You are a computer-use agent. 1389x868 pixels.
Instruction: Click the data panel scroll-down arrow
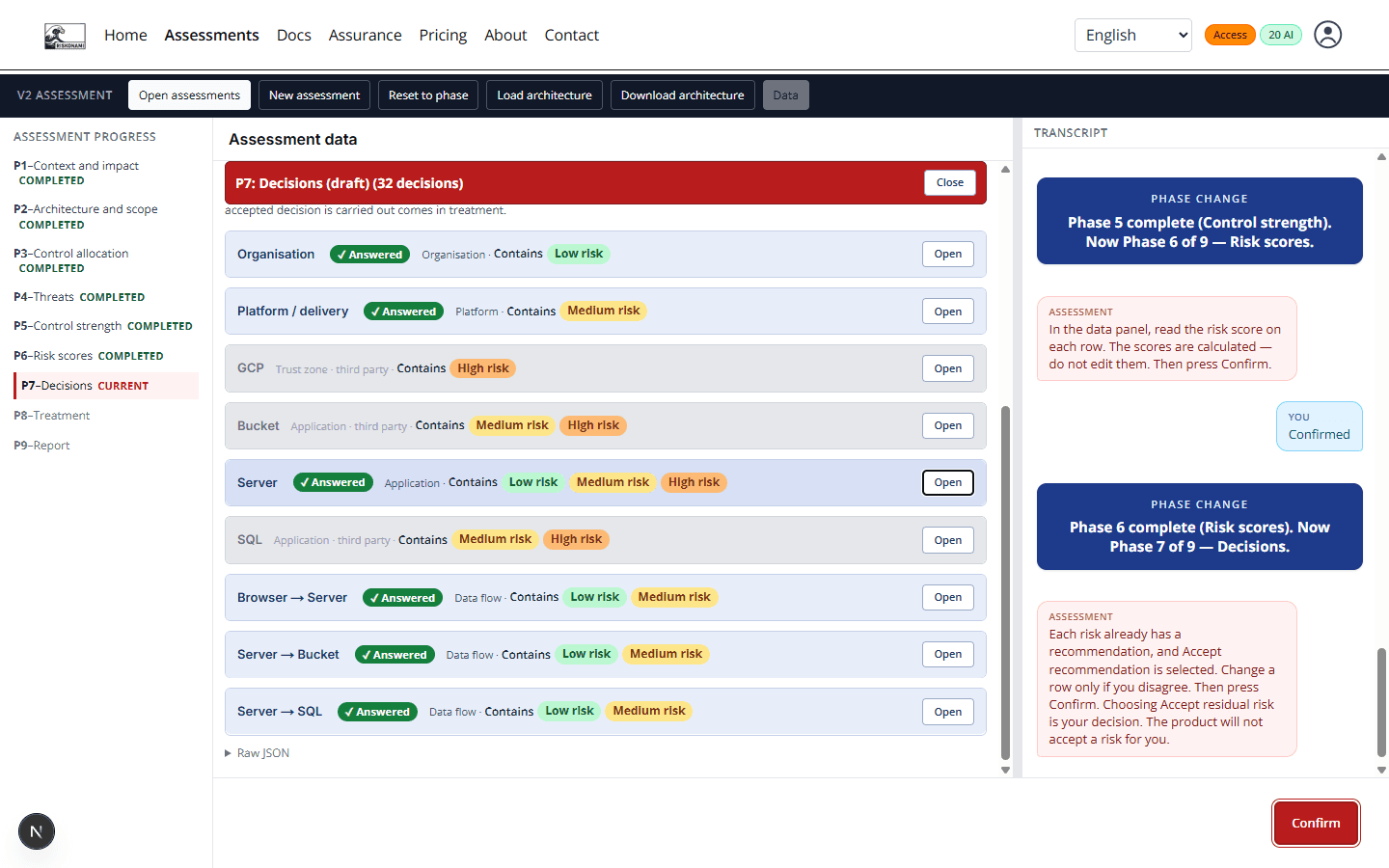[1005, 770]
